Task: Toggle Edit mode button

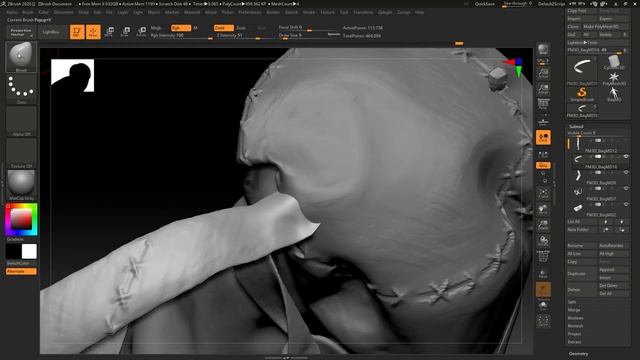Action: [77, 32]
